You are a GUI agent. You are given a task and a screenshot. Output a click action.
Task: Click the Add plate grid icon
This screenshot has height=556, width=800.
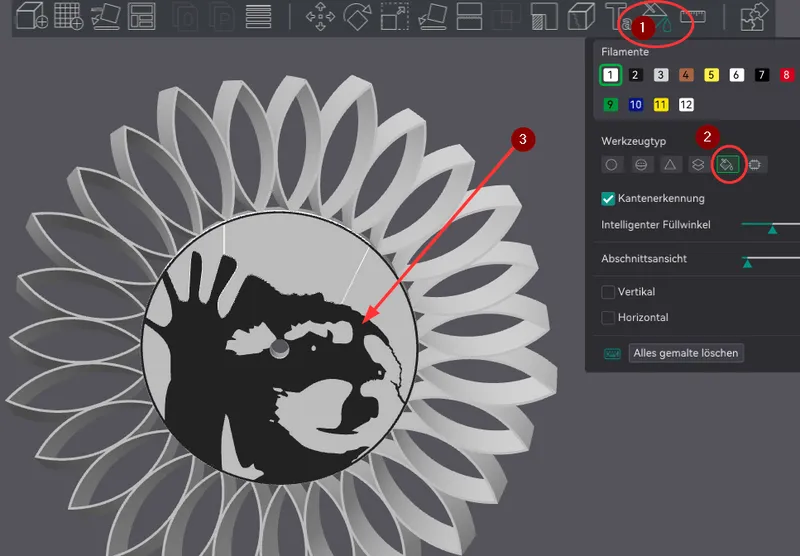pos(68,16)
